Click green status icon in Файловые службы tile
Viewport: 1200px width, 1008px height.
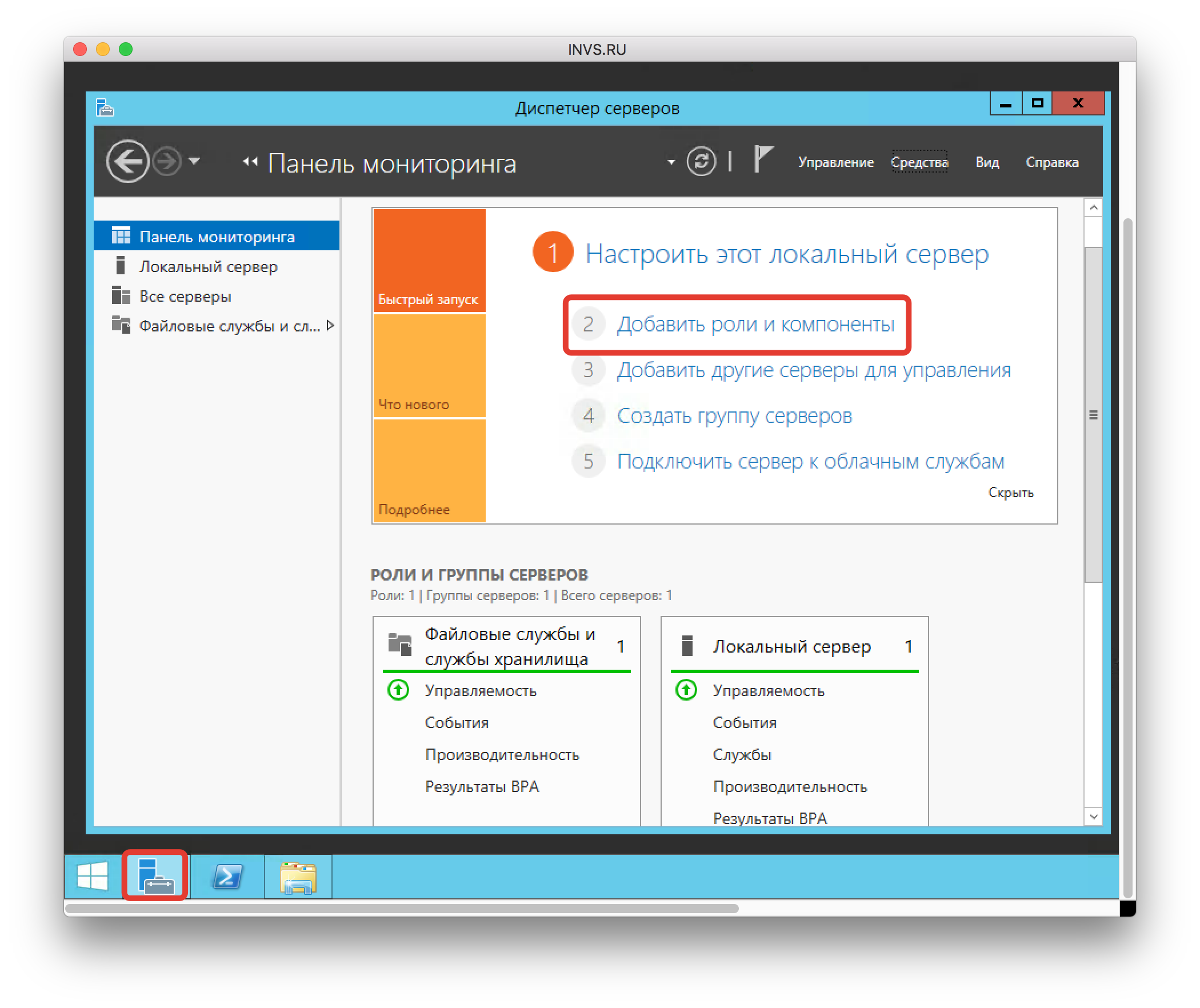pos(398,690)
